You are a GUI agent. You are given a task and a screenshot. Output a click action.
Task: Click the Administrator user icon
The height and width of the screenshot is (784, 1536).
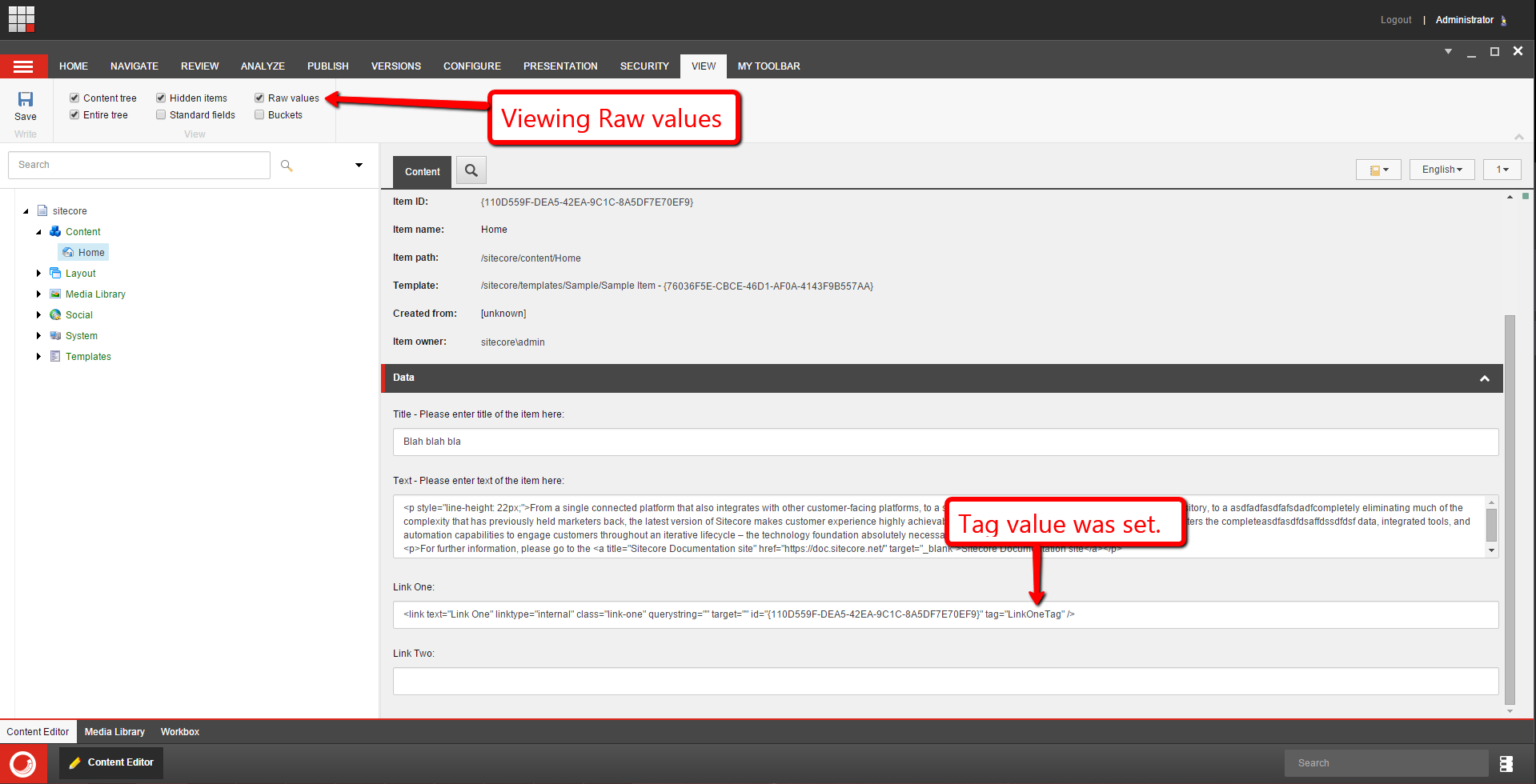point(1504,21)
